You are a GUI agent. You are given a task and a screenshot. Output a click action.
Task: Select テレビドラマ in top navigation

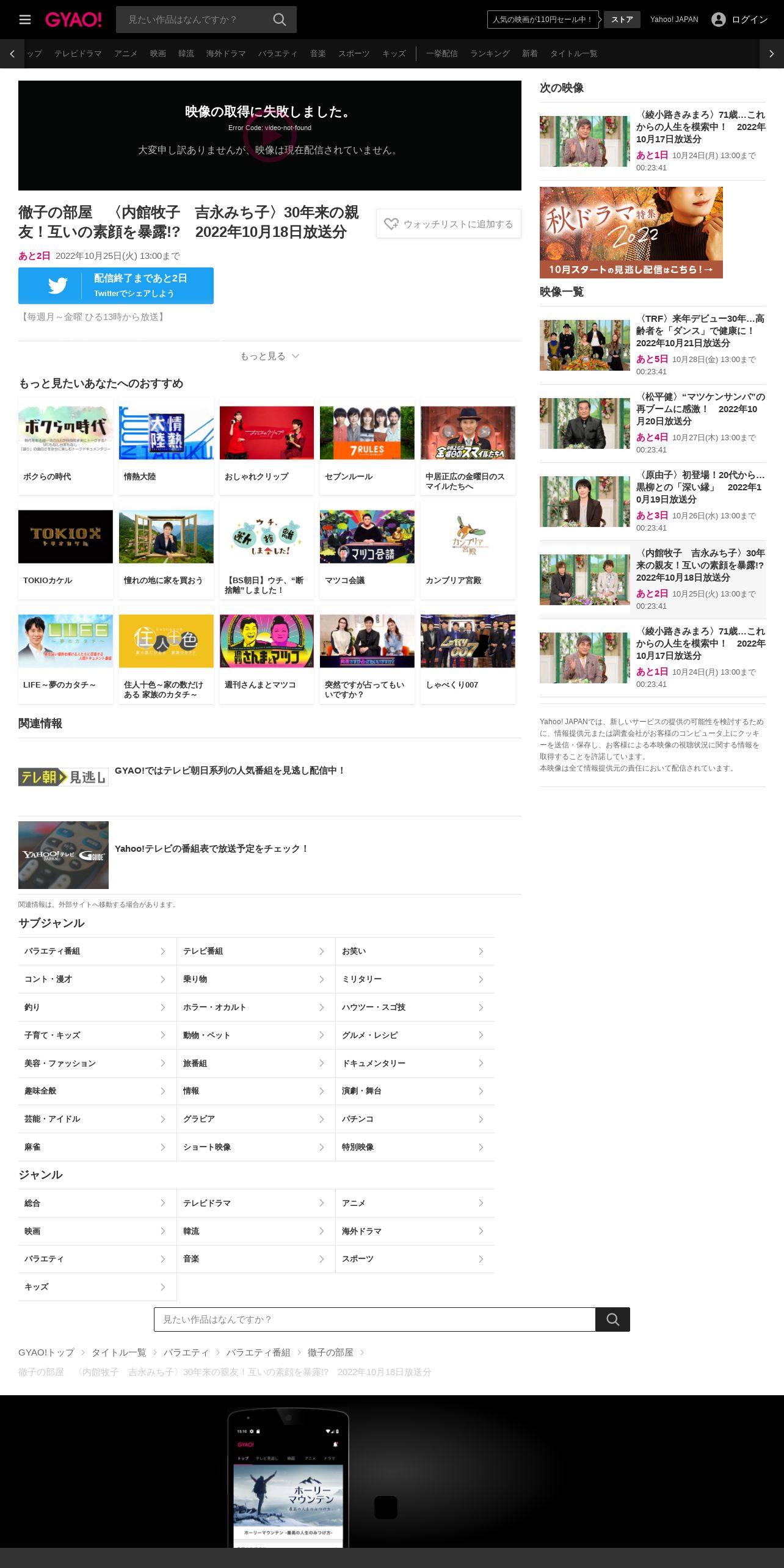[x=78, y=54]
